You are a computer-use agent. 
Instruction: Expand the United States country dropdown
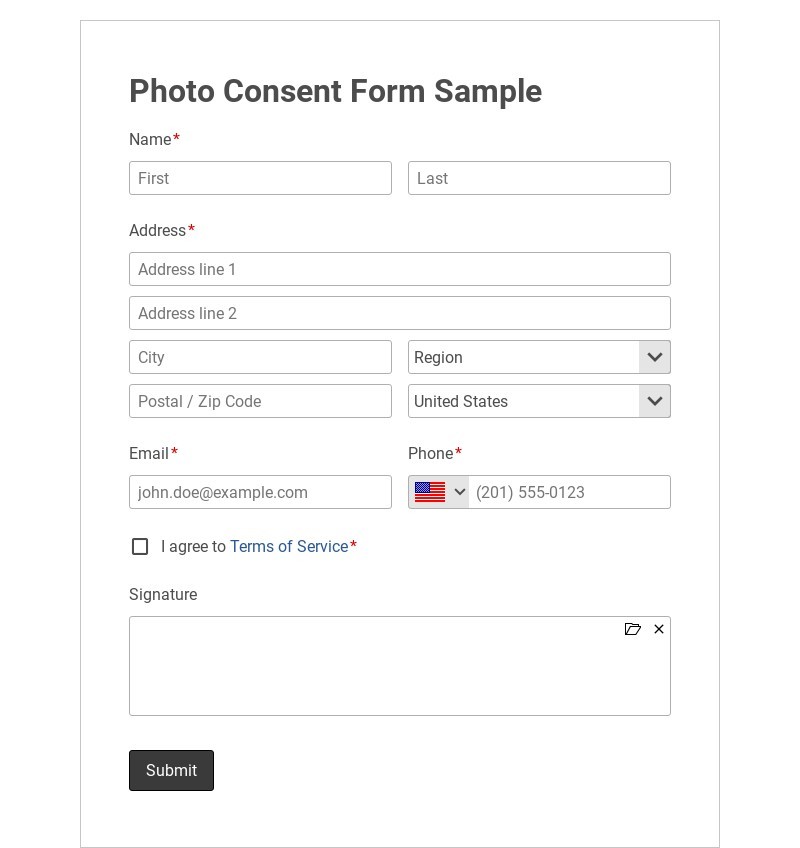point(524,401)
